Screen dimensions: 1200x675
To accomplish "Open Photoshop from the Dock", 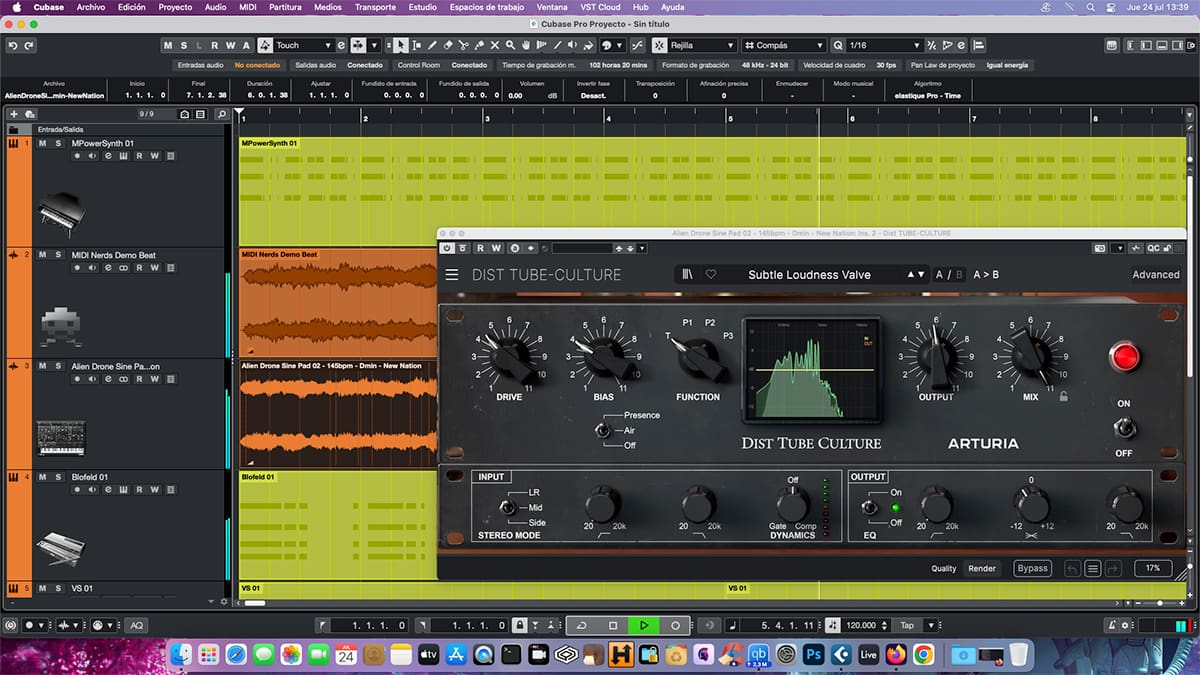I will 813,654.
